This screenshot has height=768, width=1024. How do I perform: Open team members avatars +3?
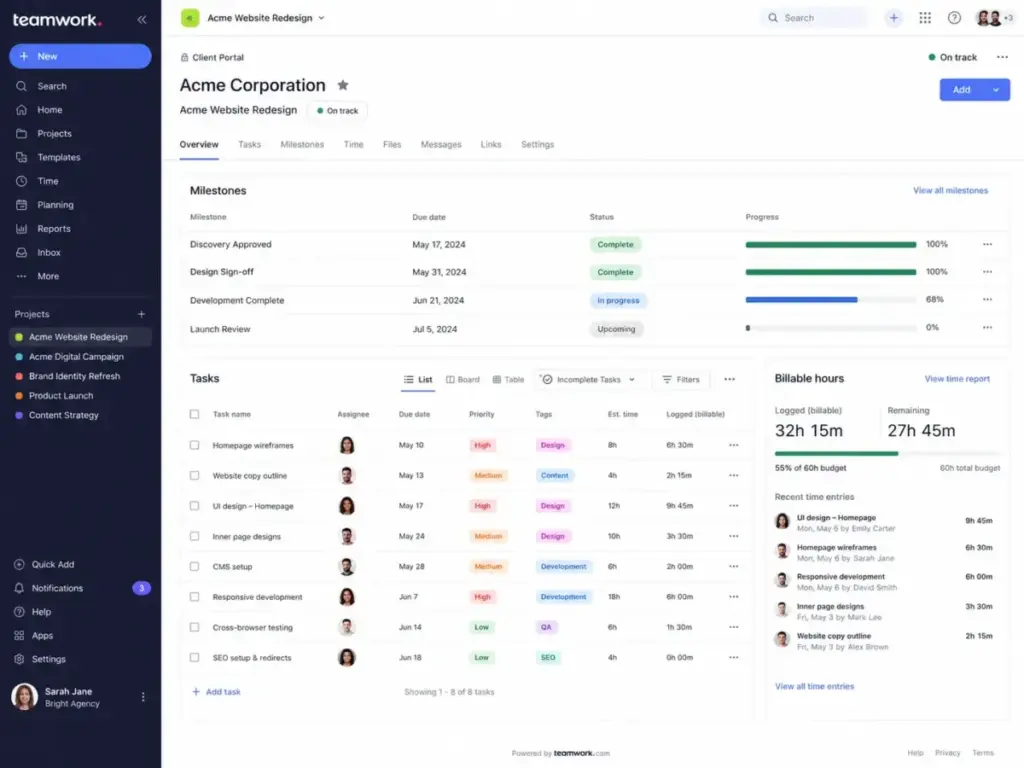pos(995,18)
